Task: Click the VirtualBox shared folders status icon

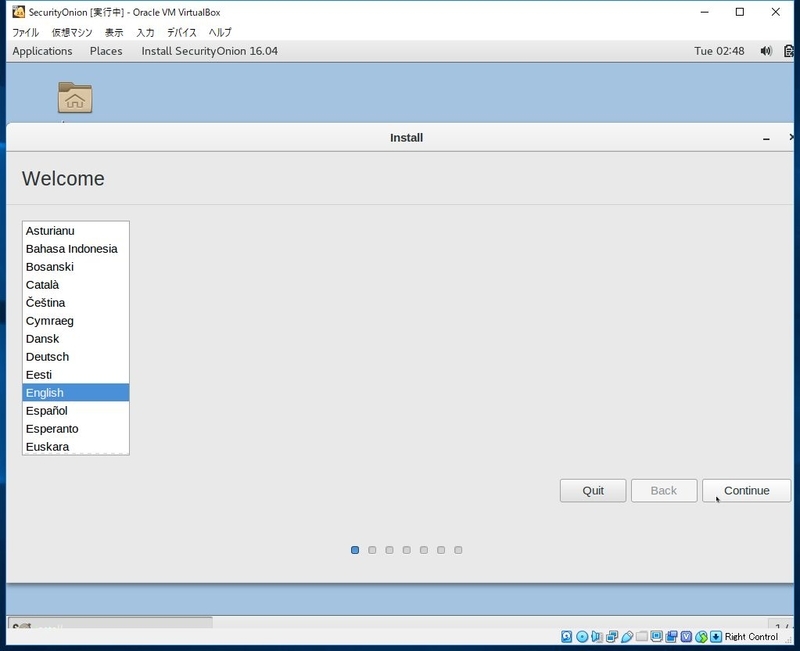Action: point(642,636)
